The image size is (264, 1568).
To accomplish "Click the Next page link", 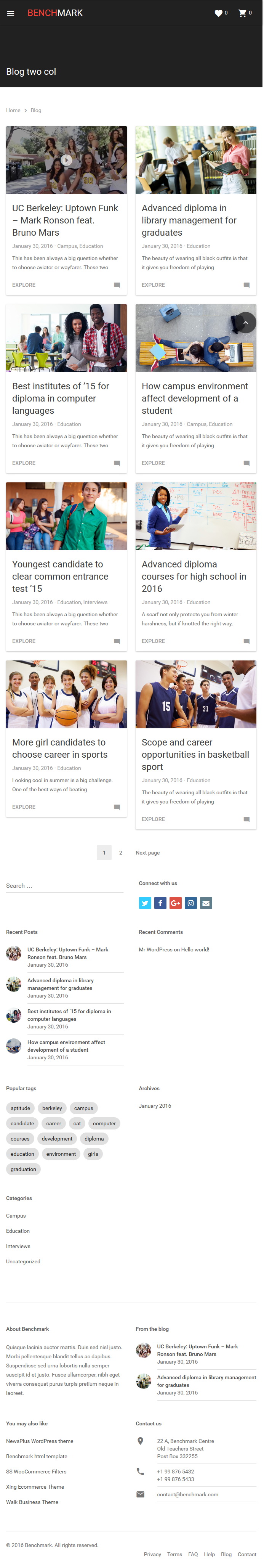I will tap(148, 852).
